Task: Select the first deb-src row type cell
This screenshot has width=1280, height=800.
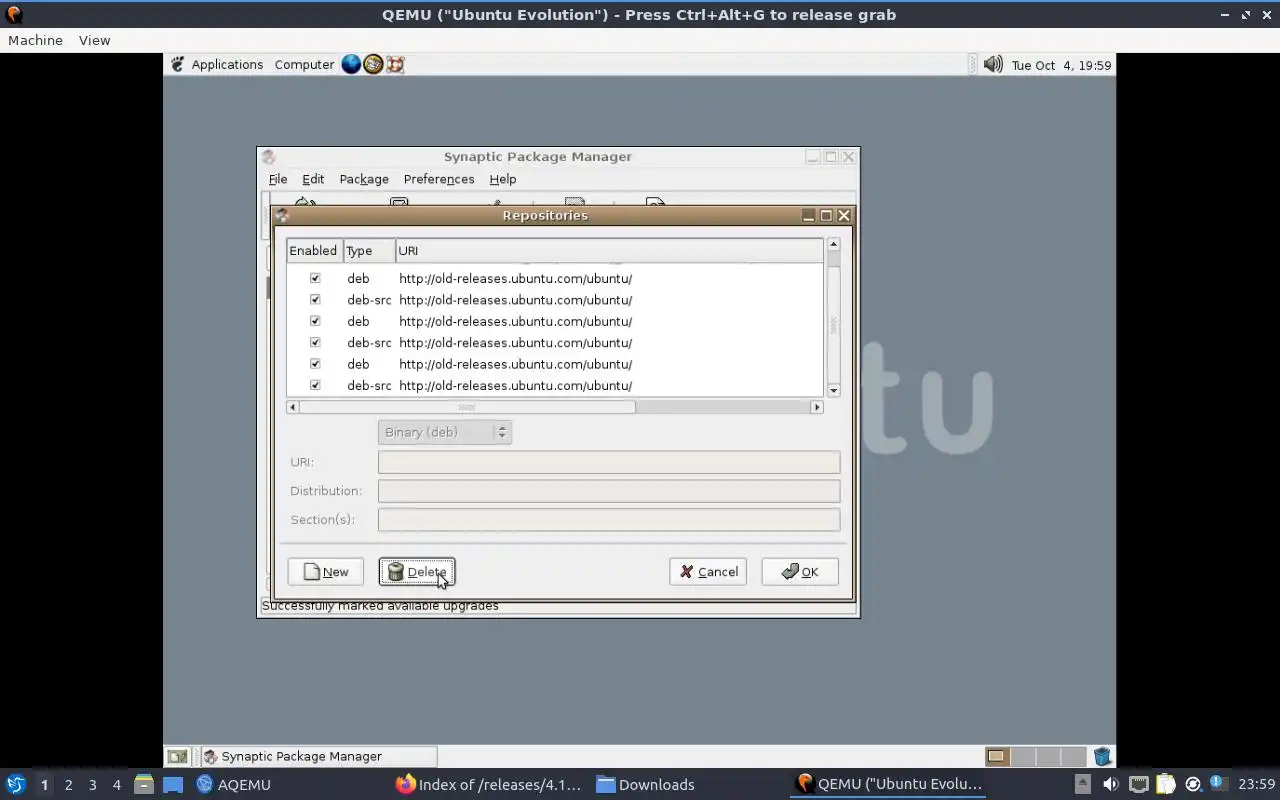Action: click(x=369, y=300)
